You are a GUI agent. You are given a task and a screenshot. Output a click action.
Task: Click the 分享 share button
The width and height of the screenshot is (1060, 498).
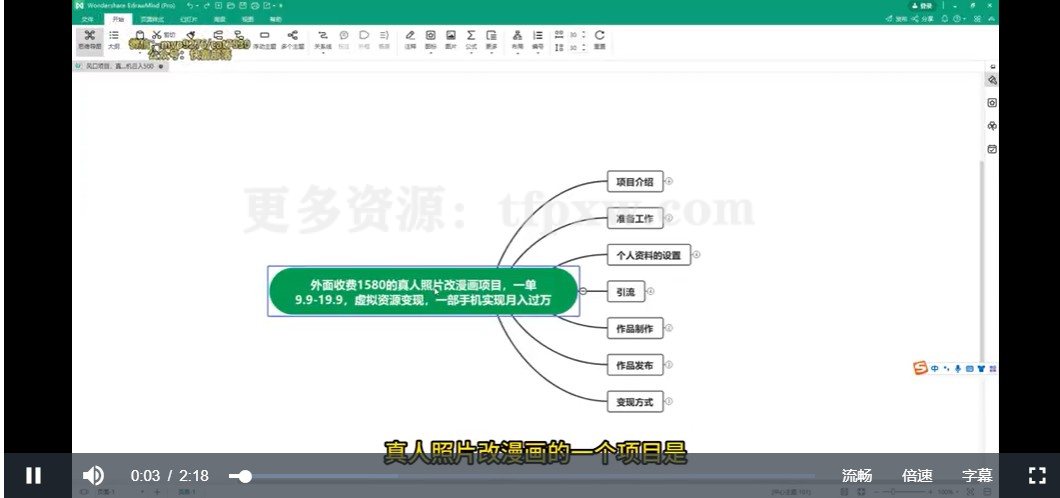tap(922, 19)
